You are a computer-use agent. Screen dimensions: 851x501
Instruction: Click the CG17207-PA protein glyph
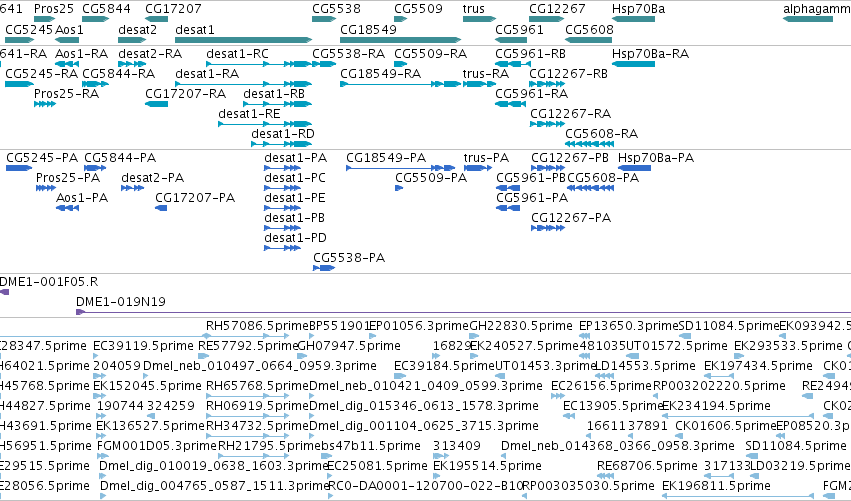pyautogui.click(x=161, y=208)
